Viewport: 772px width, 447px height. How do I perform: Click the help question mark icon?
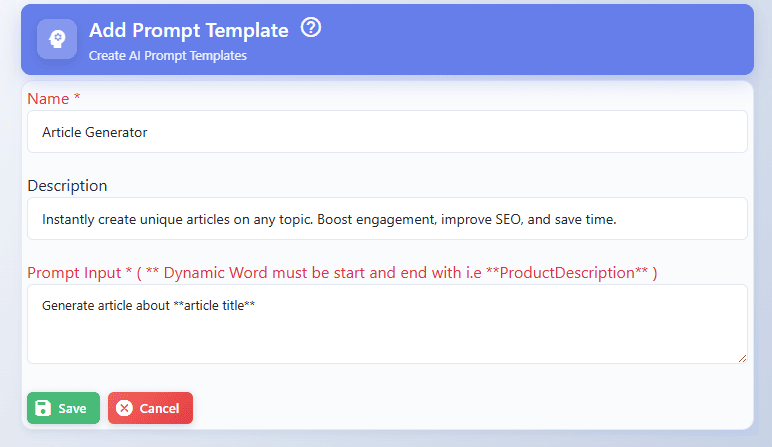pos(311,28)
